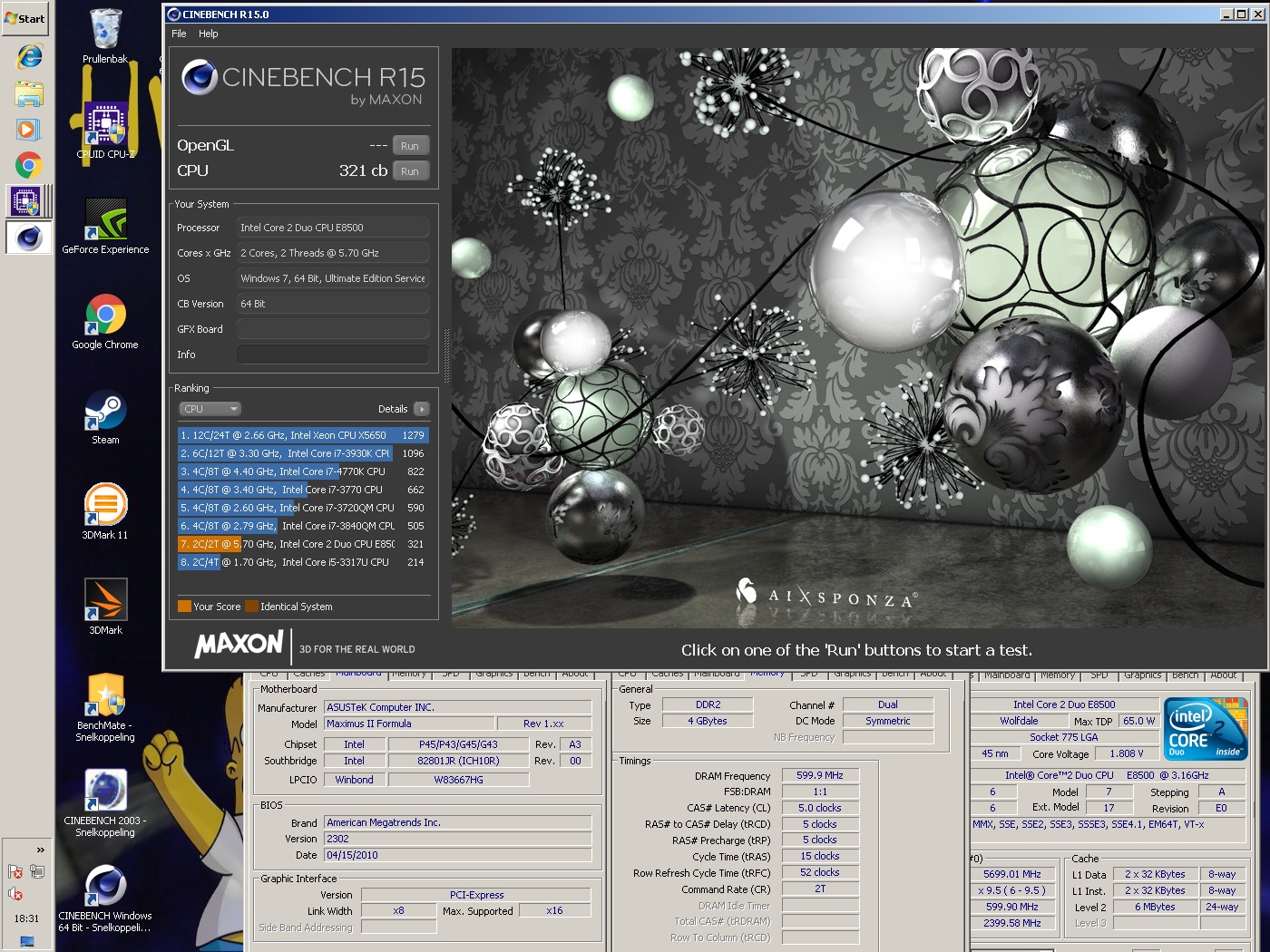Image resolution: width=1270 pixels, height=952 pixels.
Task: Select the GeForce Experience desktop shortcut
Action: coord(105,226)
